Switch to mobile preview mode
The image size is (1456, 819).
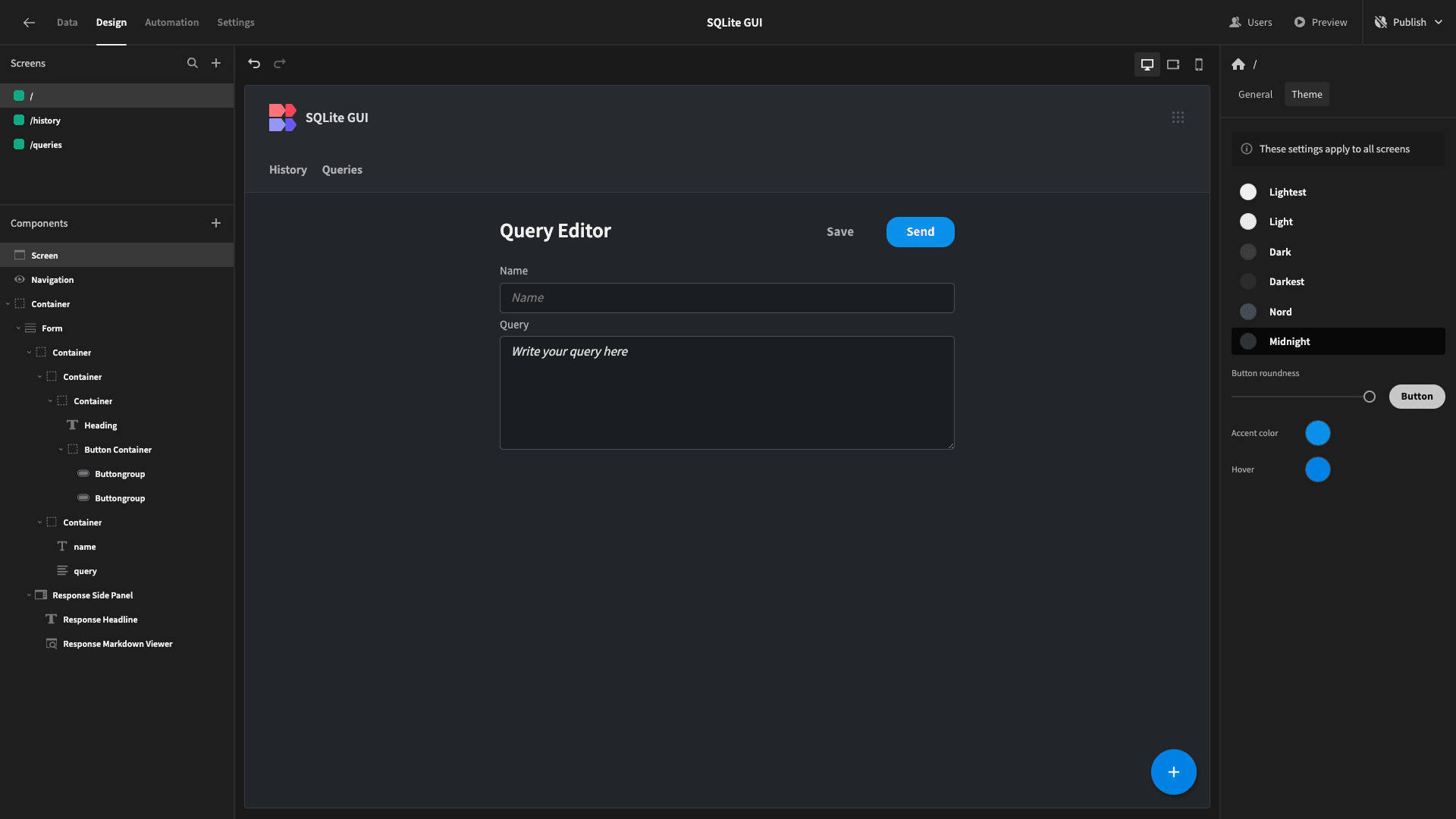pyautogui.click(x=1199, y=64)
